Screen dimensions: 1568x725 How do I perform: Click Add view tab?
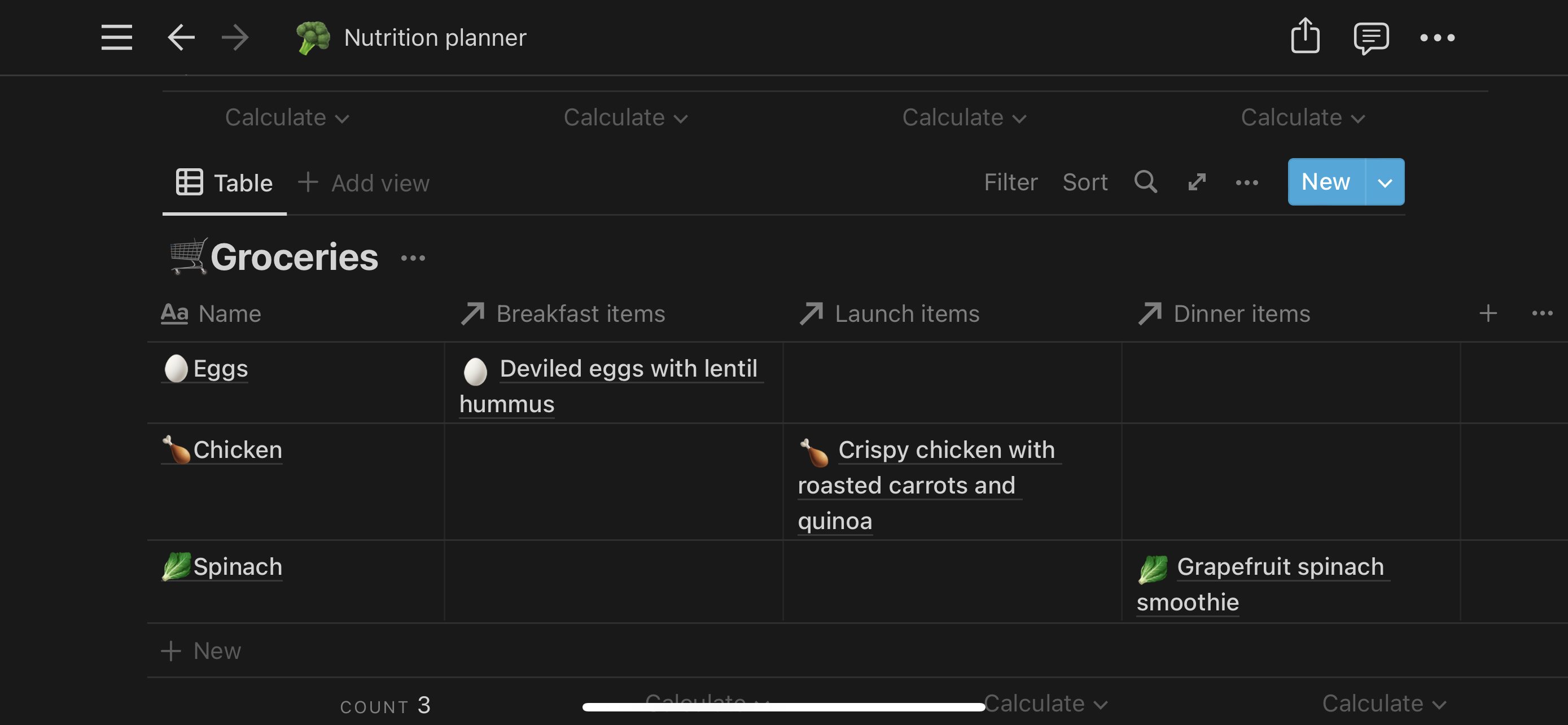(x=363, y=184)
